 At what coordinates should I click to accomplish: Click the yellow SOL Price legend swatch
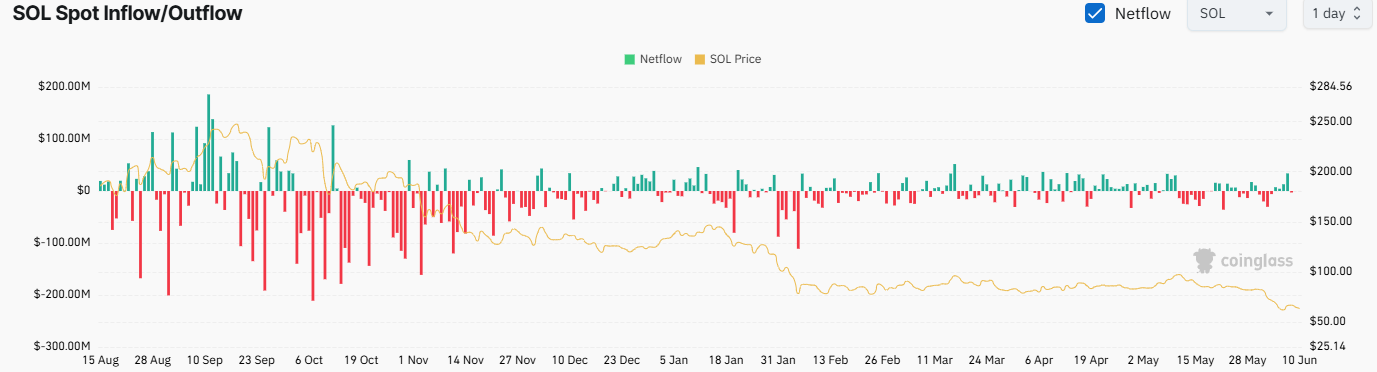click(700, 59)
